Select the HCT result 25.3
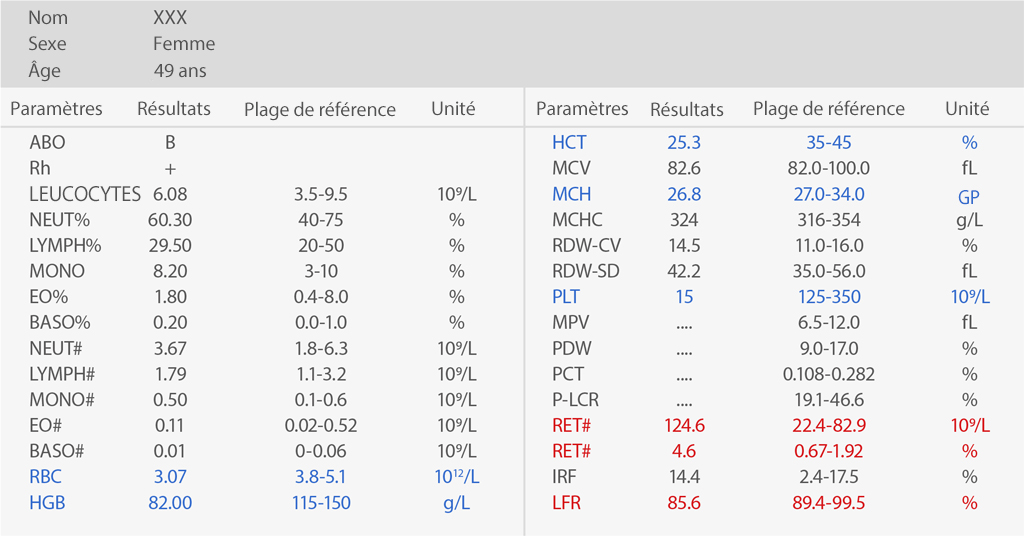Screen dimensions: 1024x536 coord(684,143)
